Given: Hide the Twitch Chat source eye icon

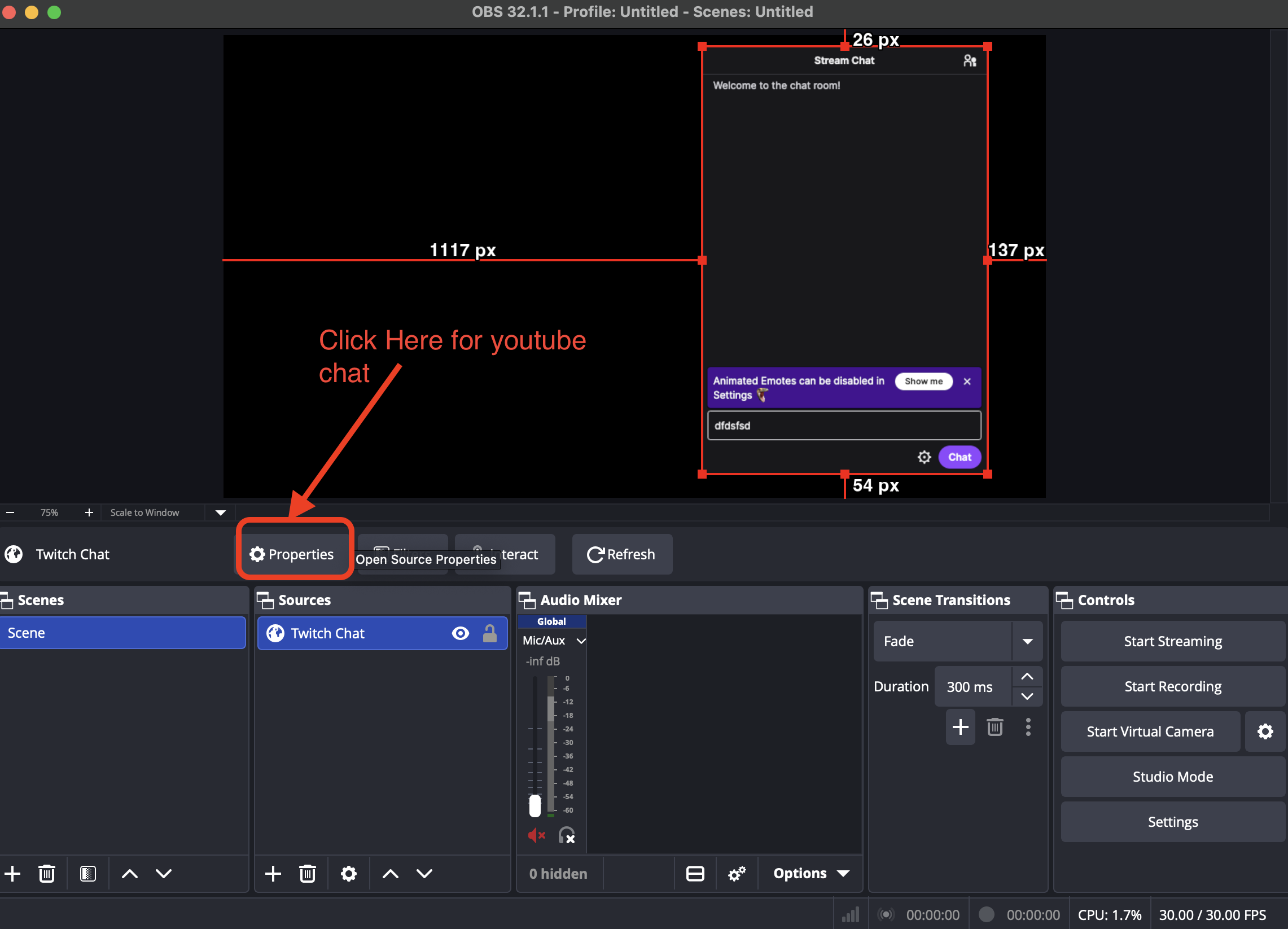Looking at the screenshot, I should (460, 633).
